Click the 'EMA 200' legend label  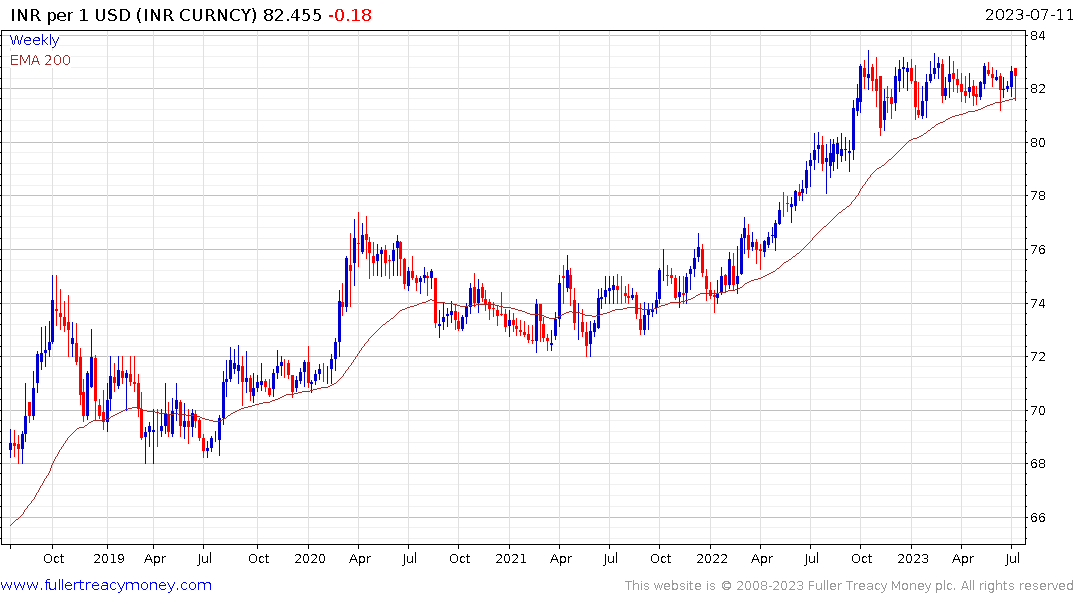pos(40,60)
